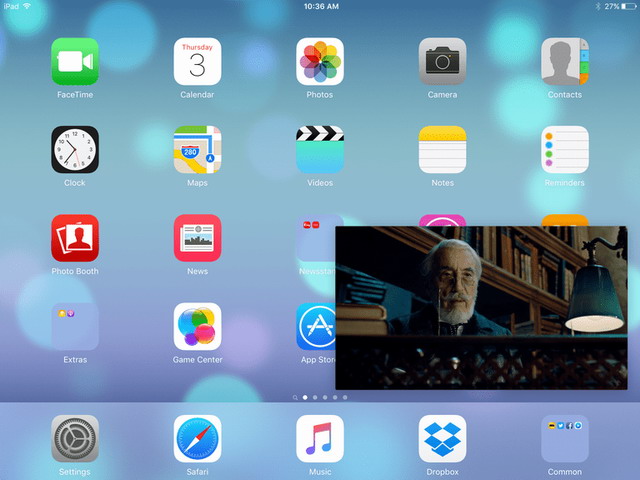640x480 pixels.
Task: Open Settings from the dock
Action: pyautogui.click(x=75, y=439)
